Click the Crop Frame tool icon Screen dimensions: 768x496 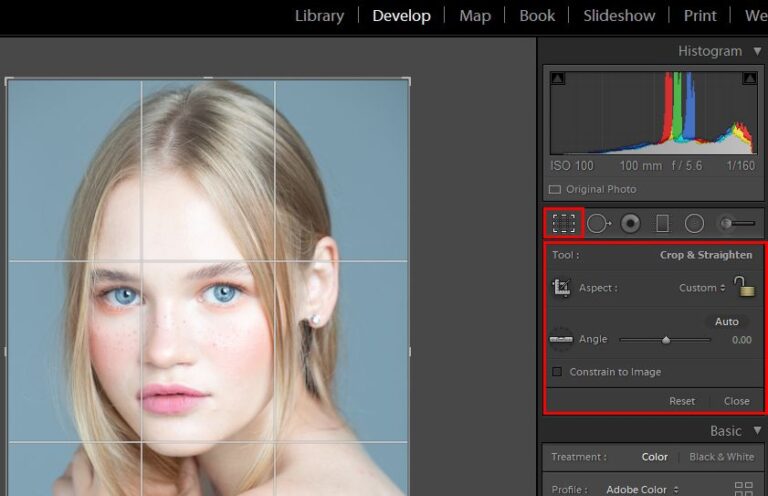[x=561, y=288]
